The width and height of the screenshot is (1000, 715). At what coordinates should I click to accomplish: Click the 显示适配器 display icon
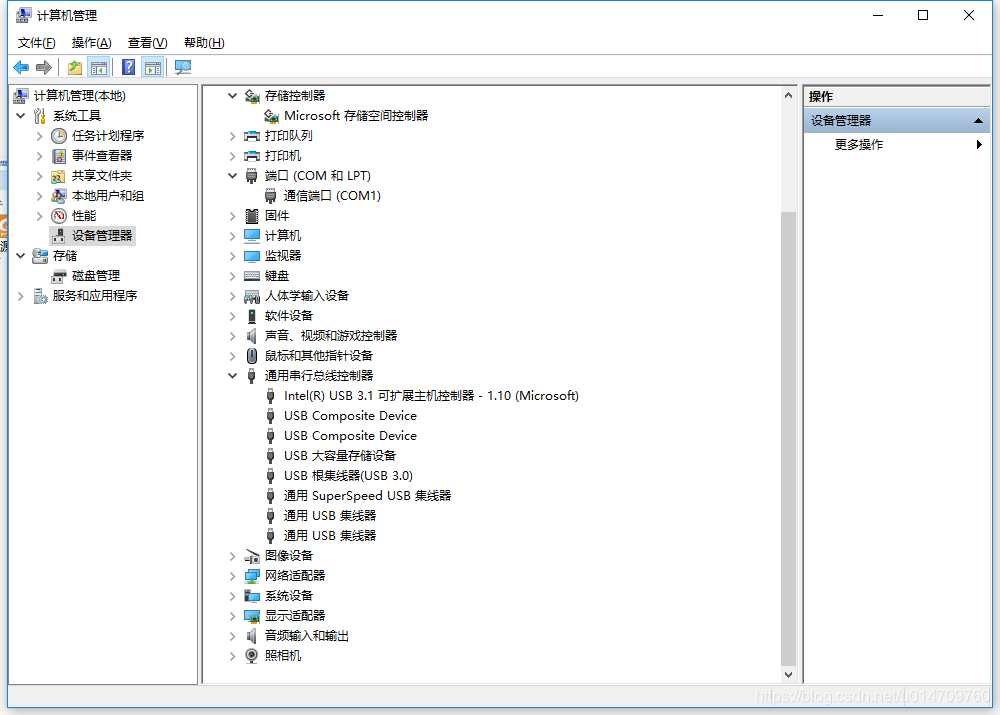coord(252,616)
